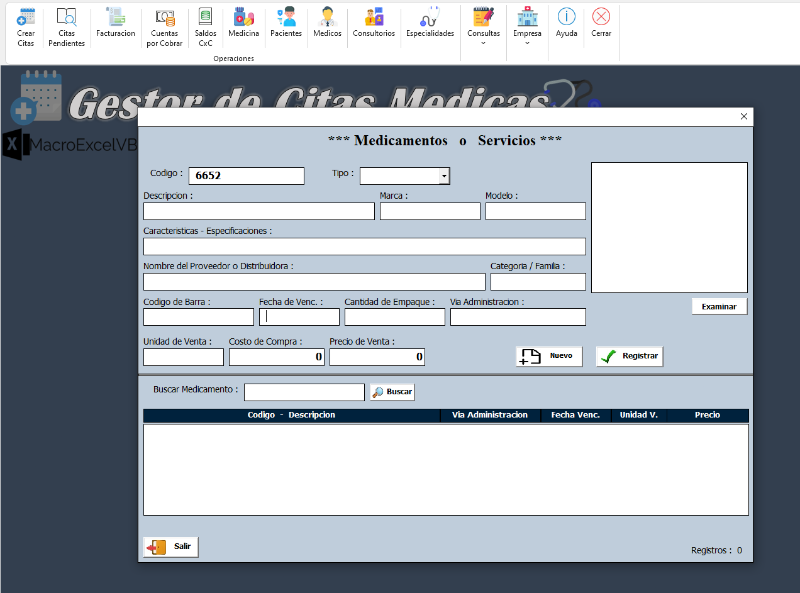
Task: Focus the Codigo de Barra field
Action: (198, 317)
